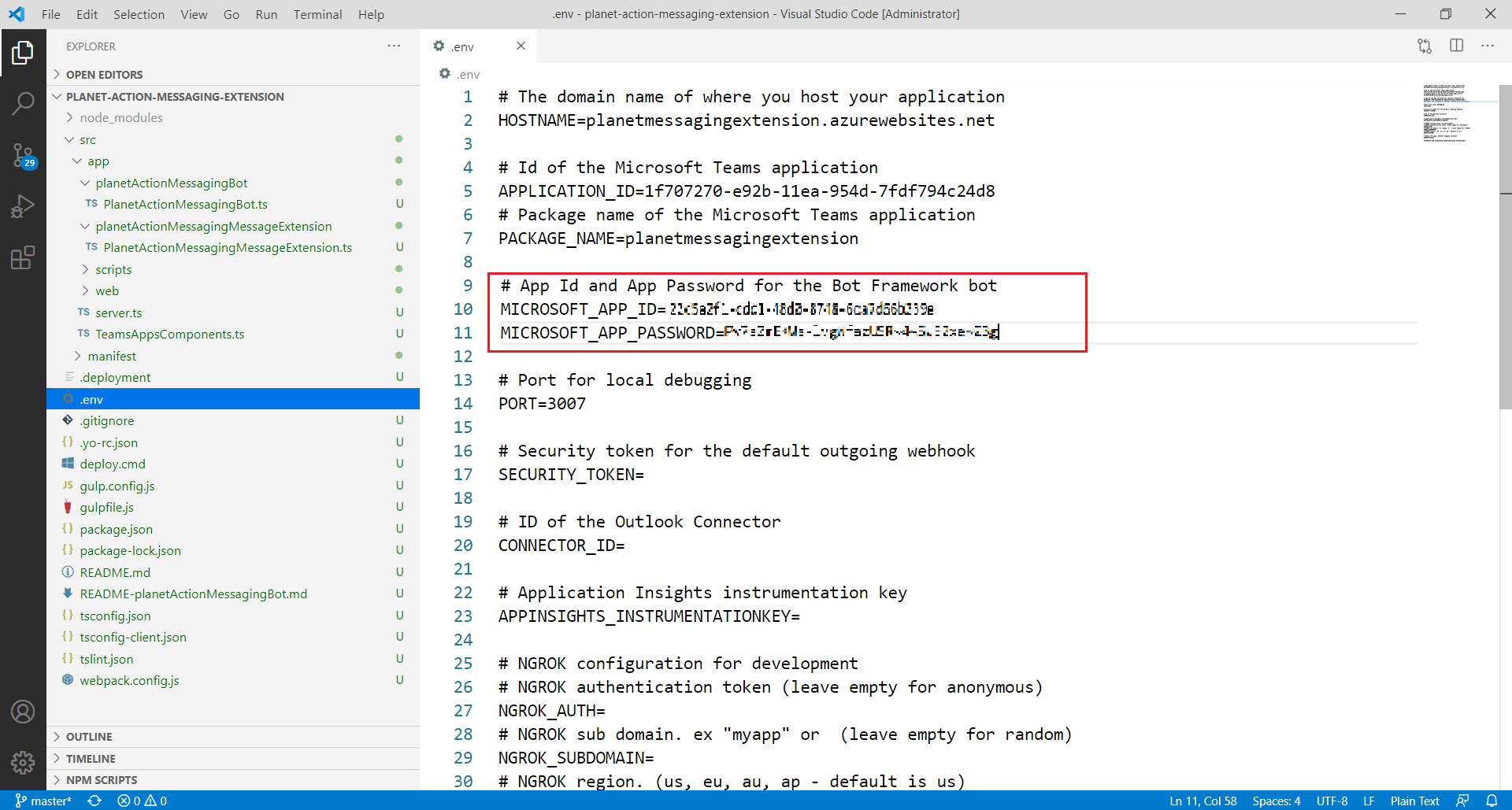Collapse the src folder
This screenshot has height=810, width=1512.
click(87, 140)
